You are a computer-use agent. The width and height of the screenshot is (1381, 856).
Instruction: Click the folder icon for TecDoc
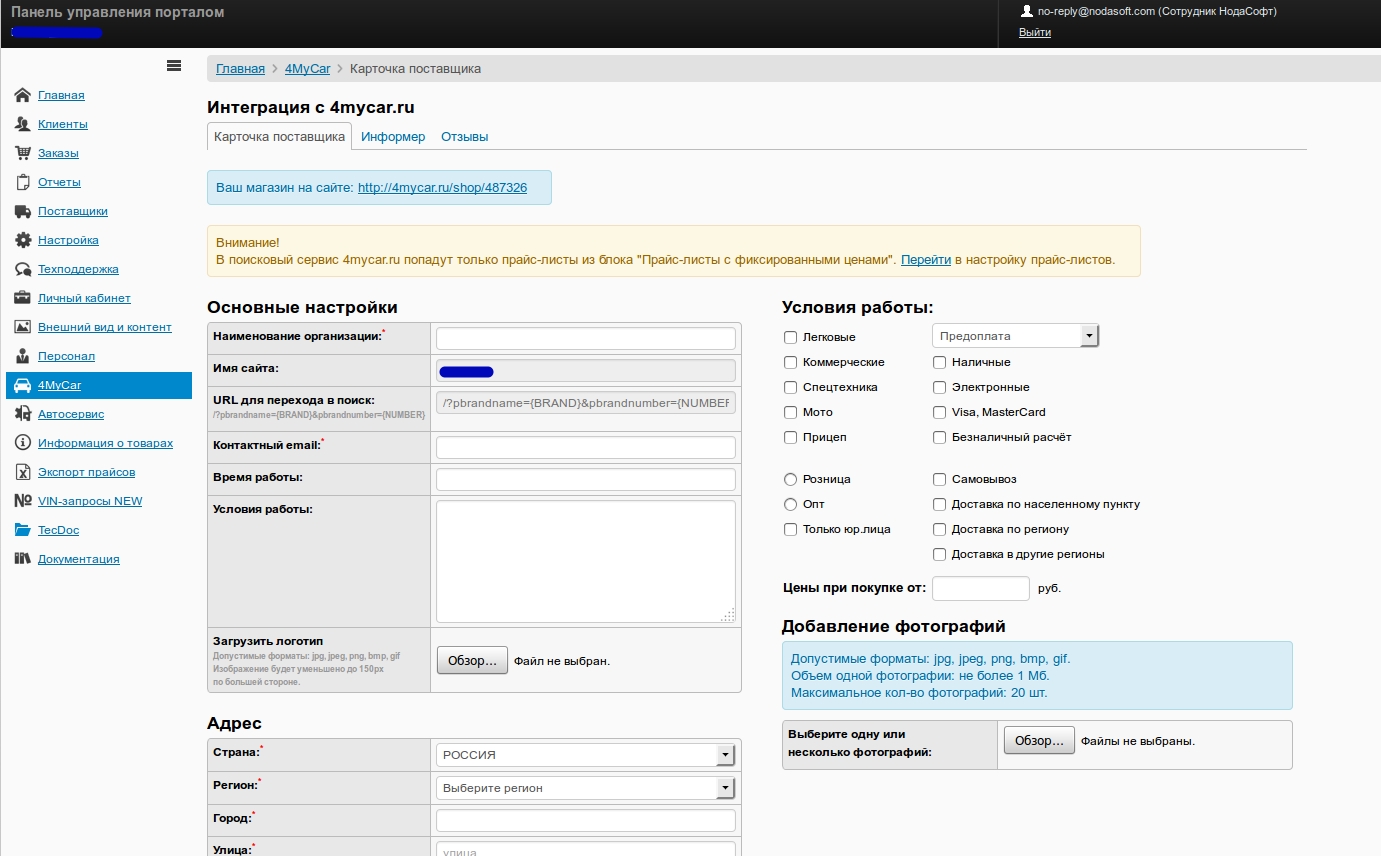tap(22, 530)
